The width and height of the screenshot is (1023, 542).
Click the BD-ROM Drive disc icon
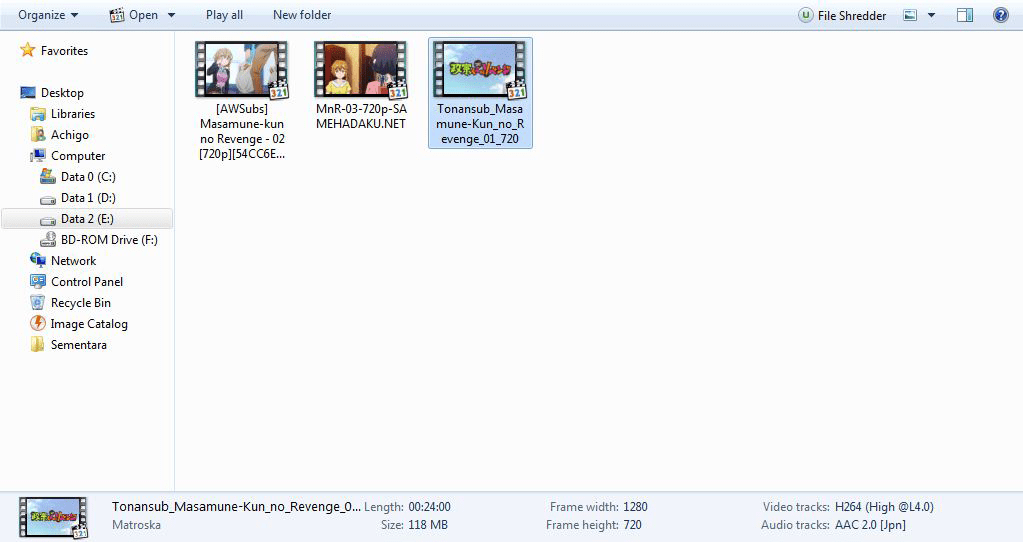click(48, 239)
